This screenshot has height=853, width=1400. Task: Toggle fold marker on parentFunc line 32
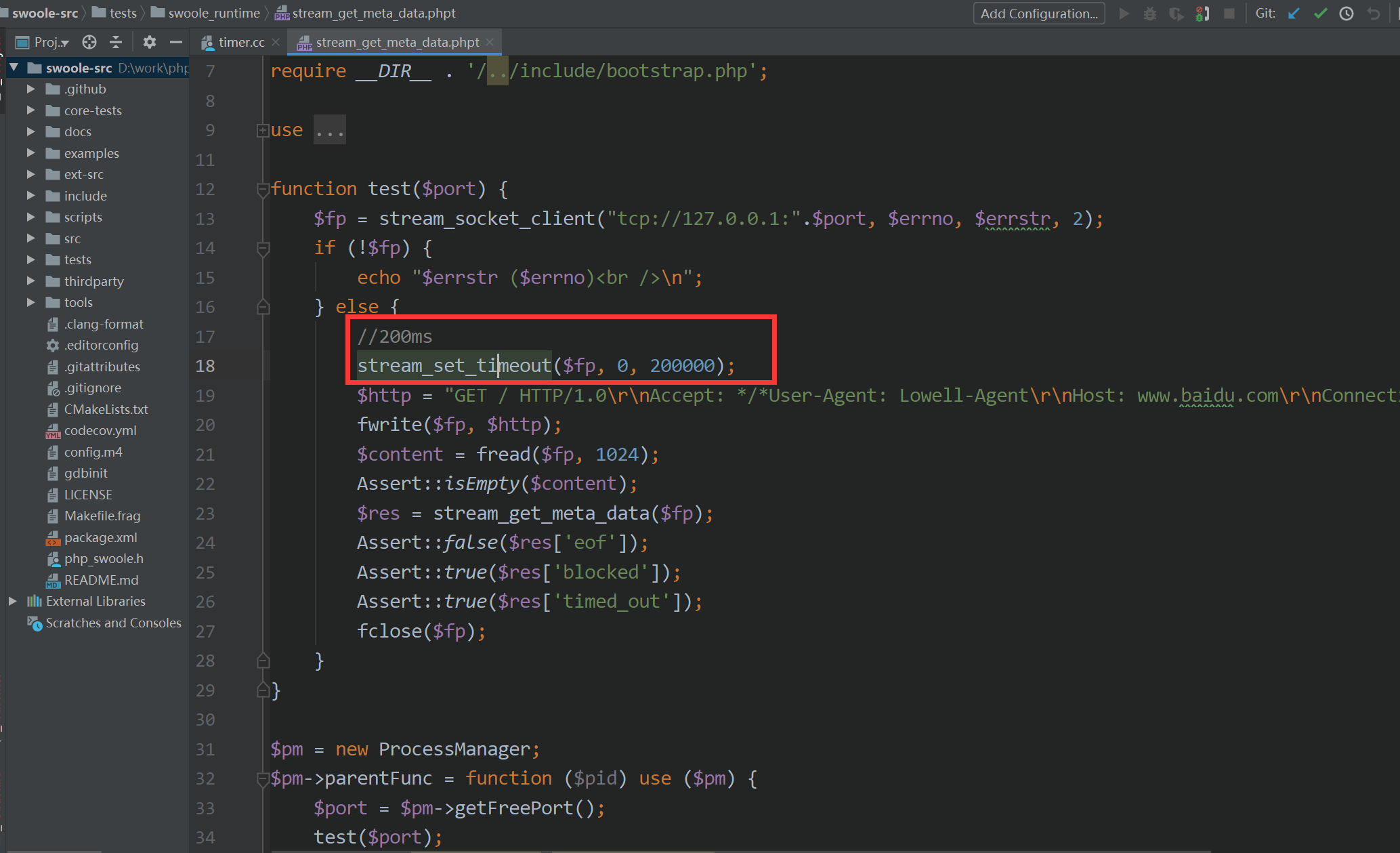[x=263, y=780]
